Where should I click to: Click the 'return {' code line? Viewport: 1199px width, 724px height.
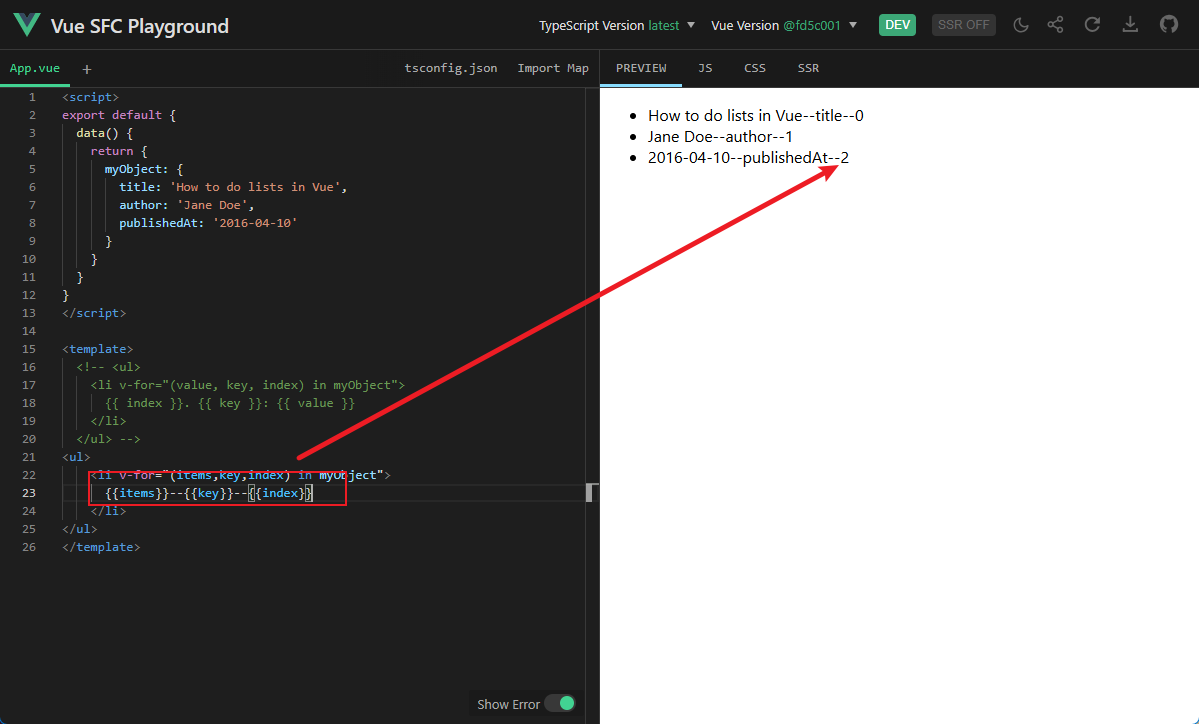tap(119, 151)
